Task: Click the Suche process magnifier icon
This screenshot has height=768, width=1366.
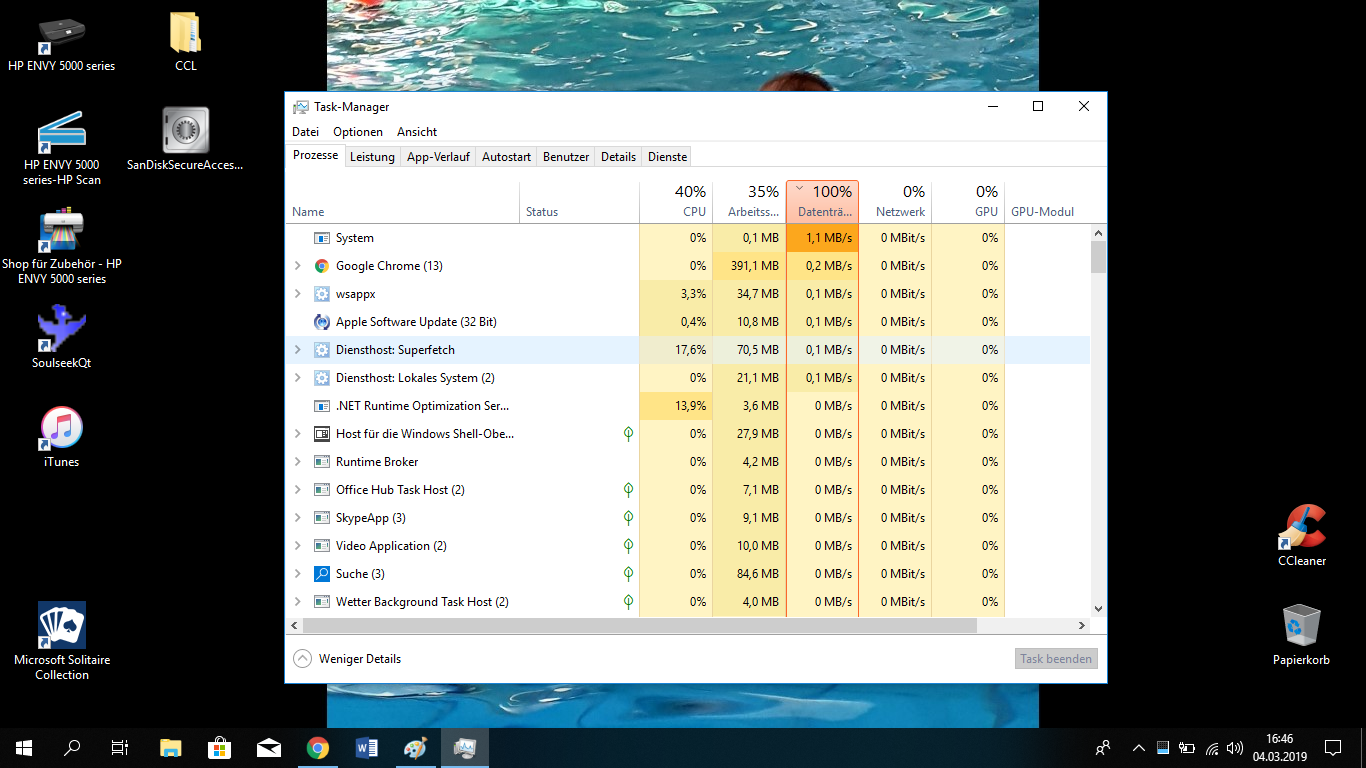Action: click(x=322, y=574)
